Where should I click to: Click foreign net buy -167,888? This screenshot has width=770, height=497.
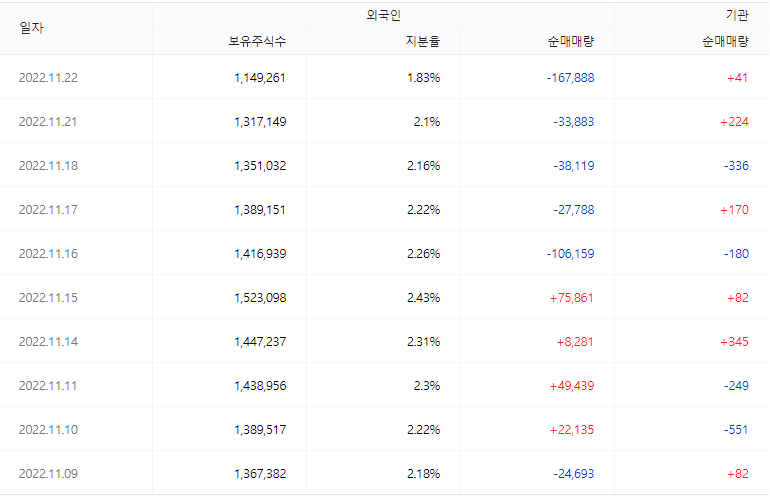click(570, 78)
